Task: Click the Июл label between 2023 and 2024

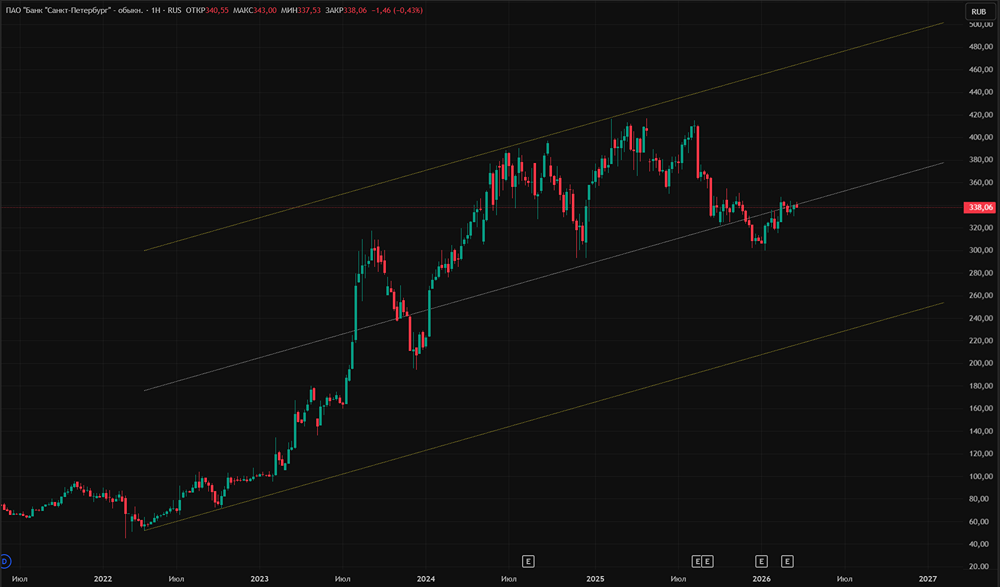Action: click(x=342, y=579)
